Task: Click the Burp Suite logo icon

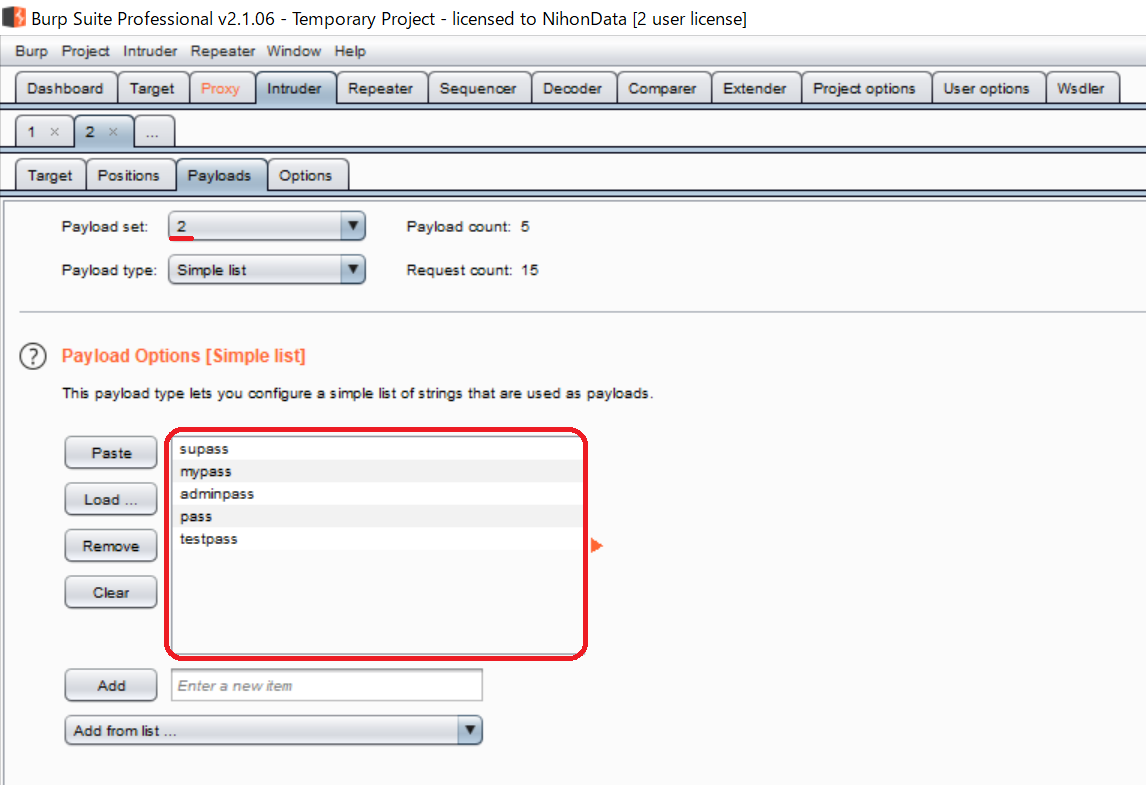Action: click(13, 17)
